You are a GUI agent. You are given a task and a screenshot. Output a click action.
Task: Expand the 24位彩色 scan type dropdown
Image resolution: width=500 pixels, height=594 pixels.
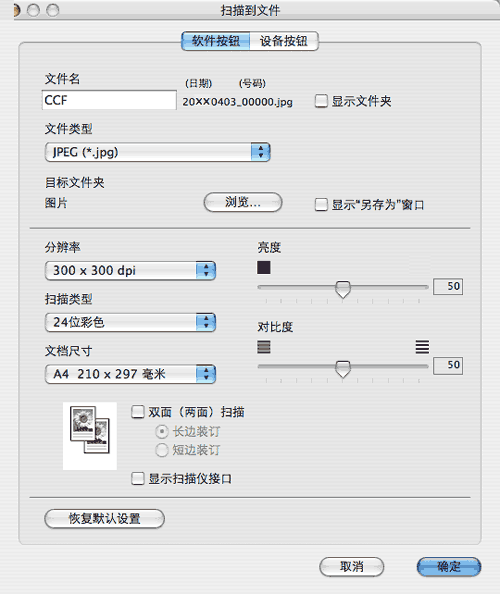click(130, 322)
